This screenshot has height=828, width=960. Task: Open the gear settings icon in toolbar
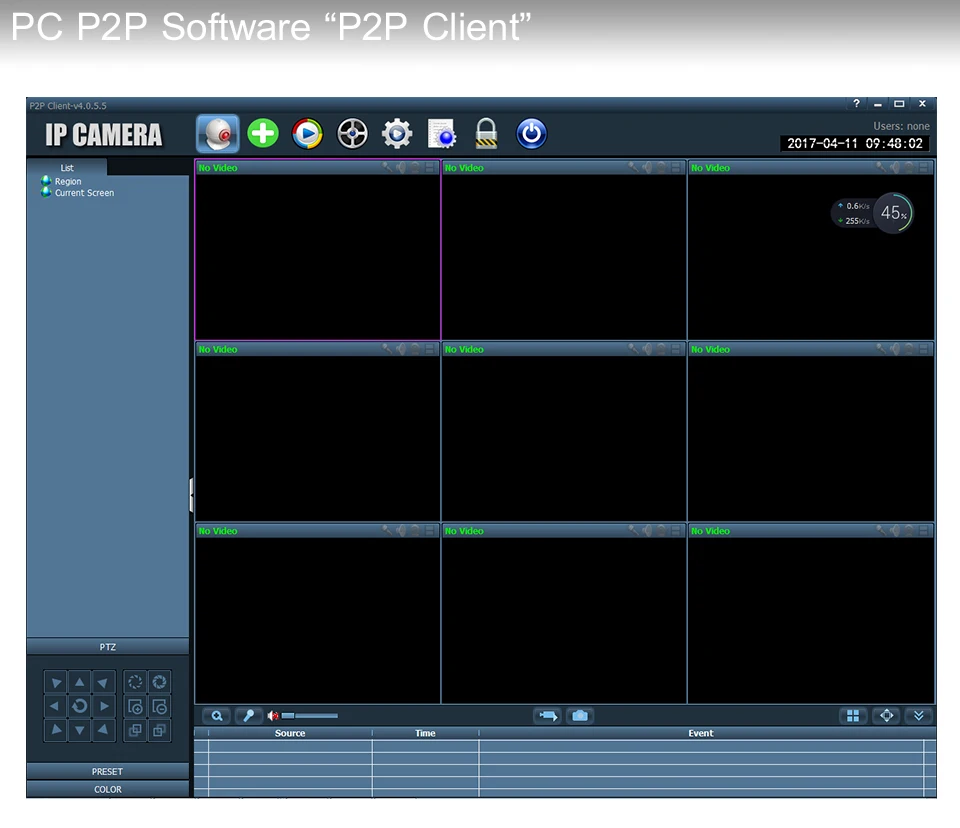coord(397,134)
